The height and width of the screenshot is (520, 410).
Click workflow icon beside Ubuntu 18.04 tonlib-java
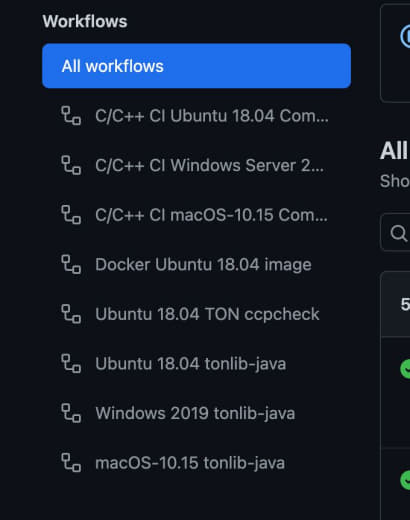point(71,364)
